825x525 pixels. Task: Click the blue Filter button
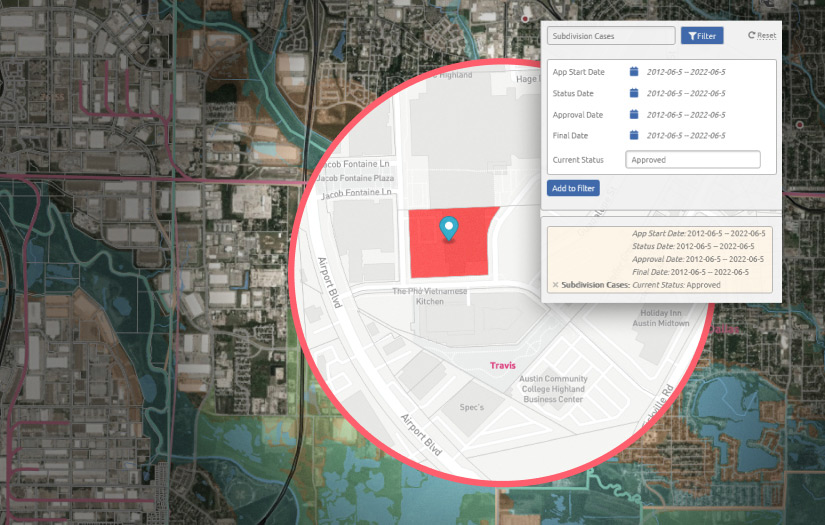702,36
